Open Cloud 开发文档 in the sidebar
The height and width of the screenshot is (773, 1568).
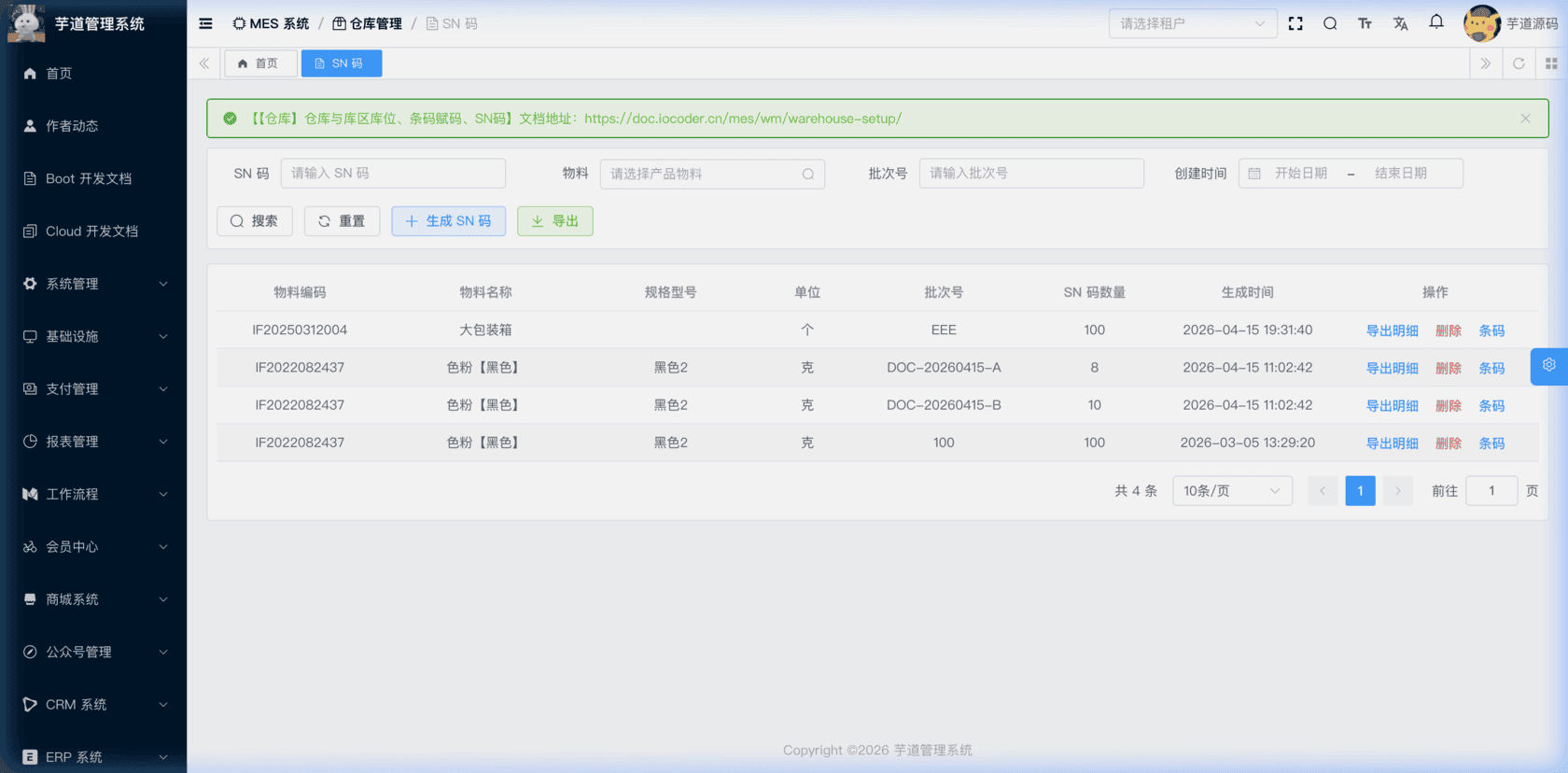click(93, 231)
